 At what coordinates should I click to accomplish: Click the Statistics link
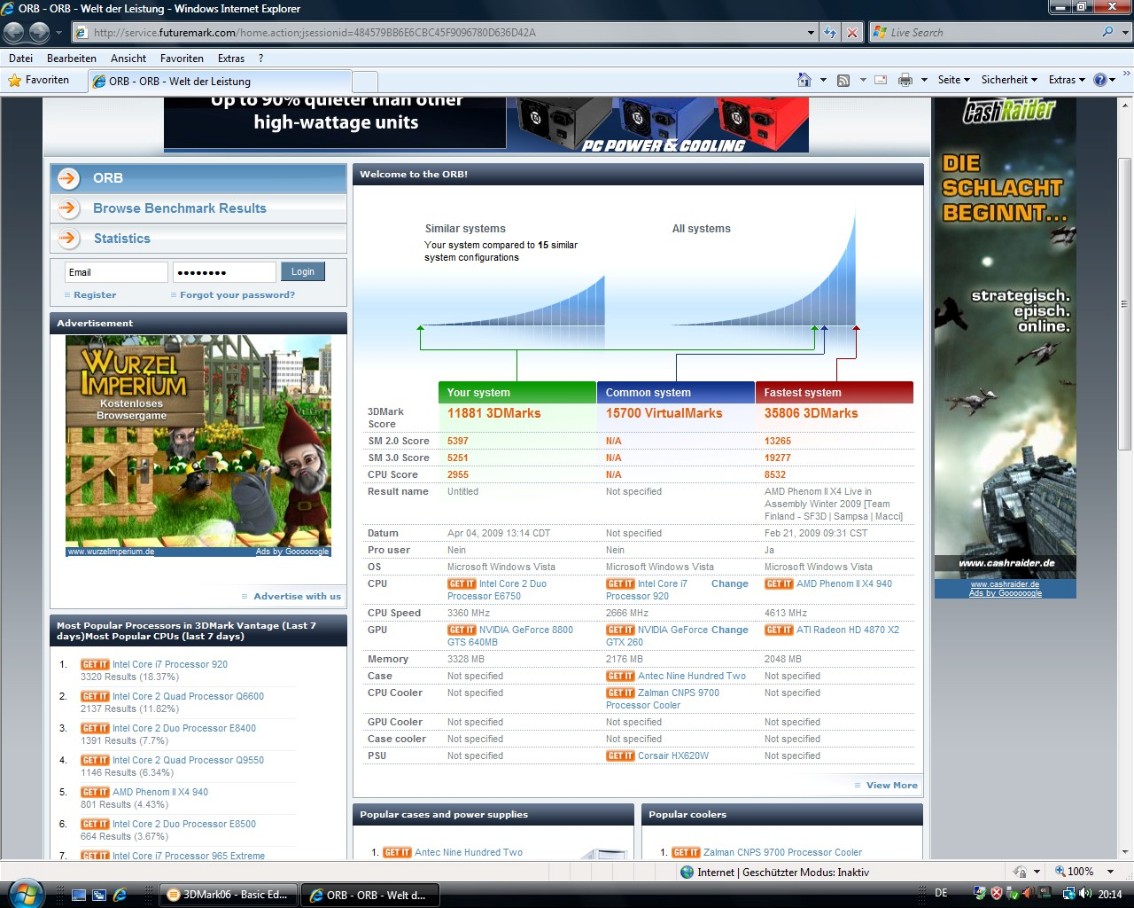click(122, 239)
